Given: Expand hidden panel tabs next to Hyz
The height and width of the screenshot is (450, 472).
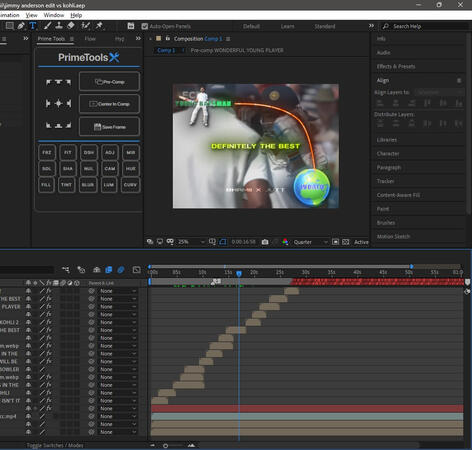Looking at the screenshot, I should [138, 39].
